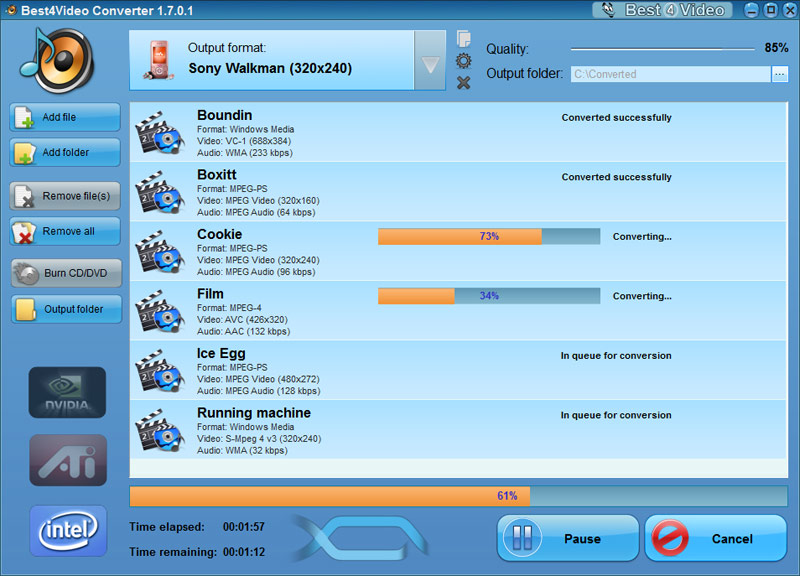Click Film's Converting... status
800x576 pixels.
tap(642, 296)
